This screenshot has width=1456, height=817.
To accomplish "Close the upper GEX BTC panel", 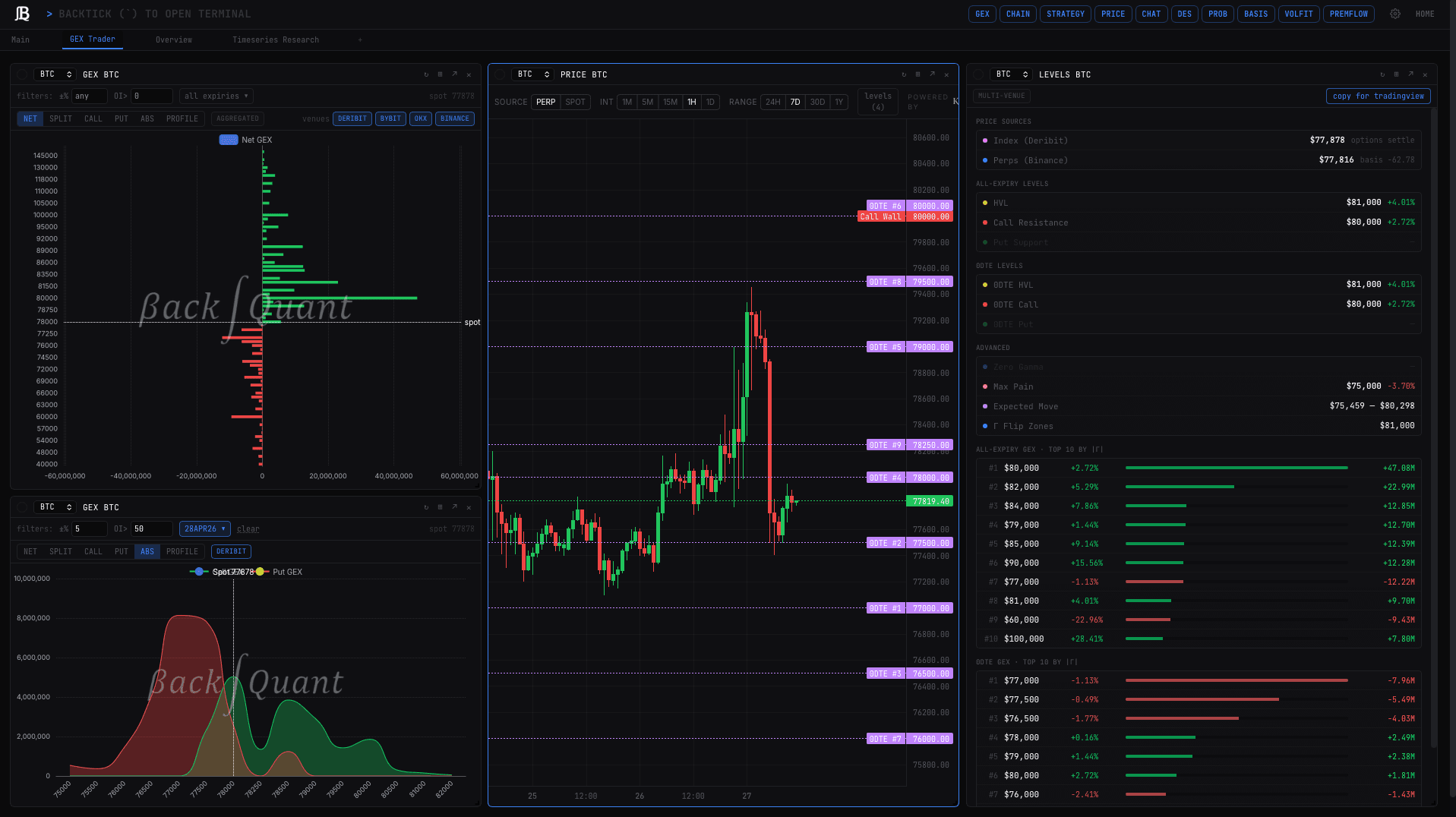I will (x=469, y=74).
